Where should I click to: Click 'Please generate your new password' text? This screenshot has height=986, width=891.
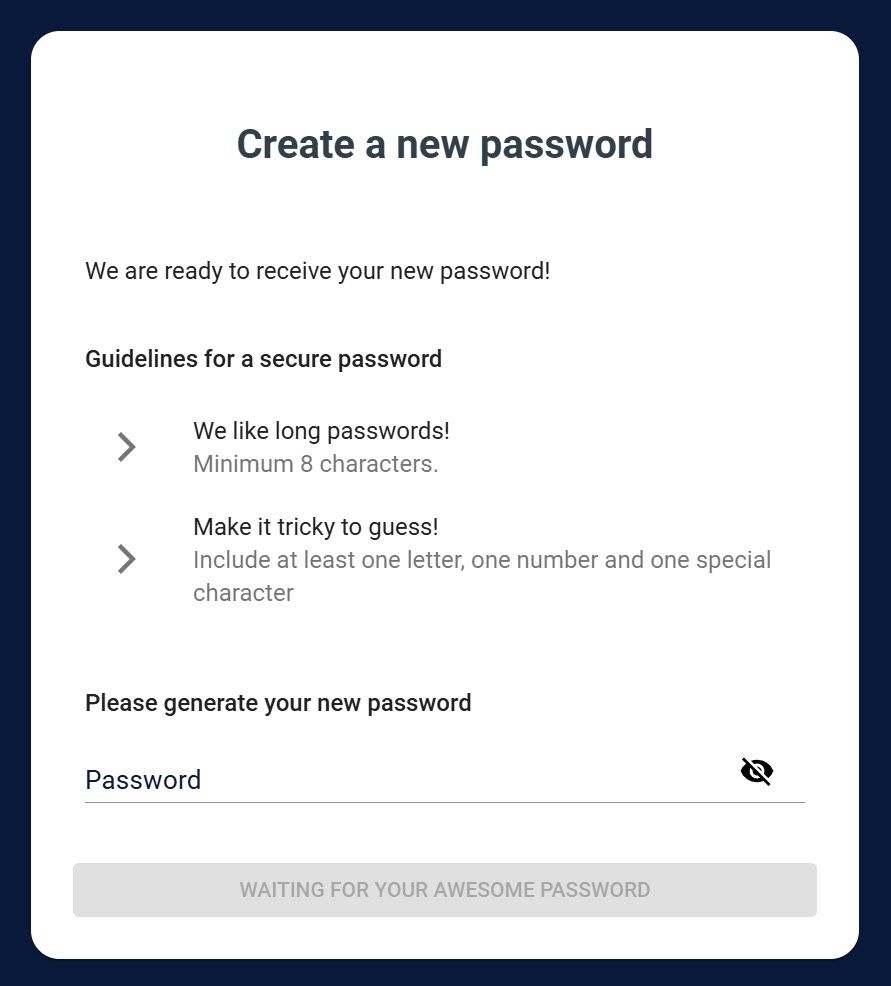click(278, 703)
